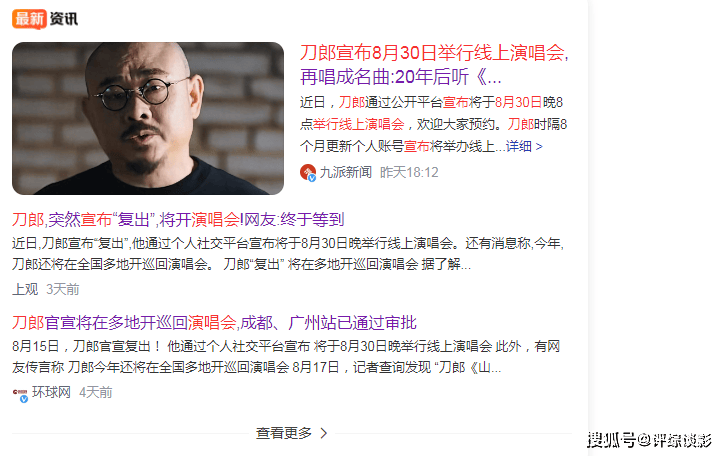Click the 查看更多 text button
This screenshot has width=726, height=457.
[x=284, y=433]
